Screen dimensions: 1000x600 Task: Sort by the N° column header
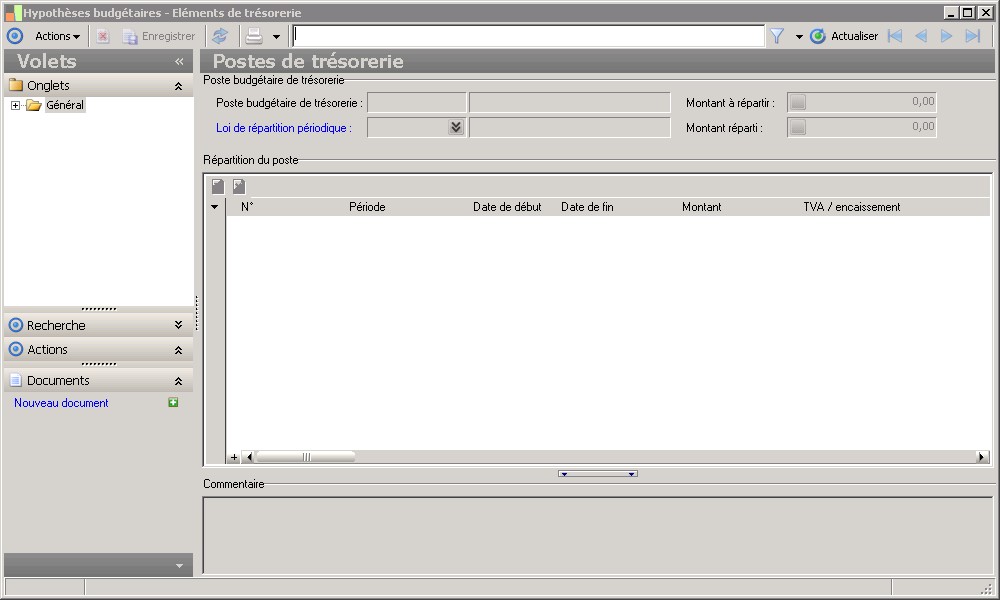click(x=247, y=207)
